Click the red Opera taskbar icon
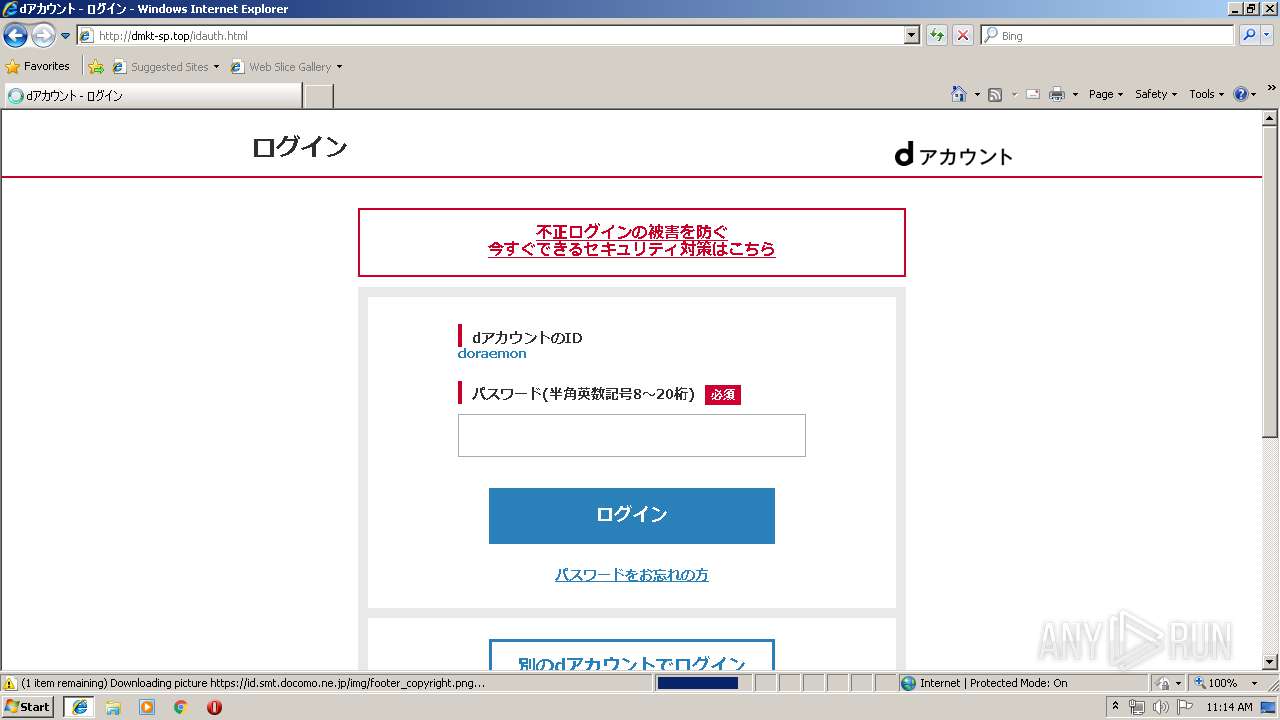Image resolution: width=1280 pixels, height=720 pixels. click(214, 707)
